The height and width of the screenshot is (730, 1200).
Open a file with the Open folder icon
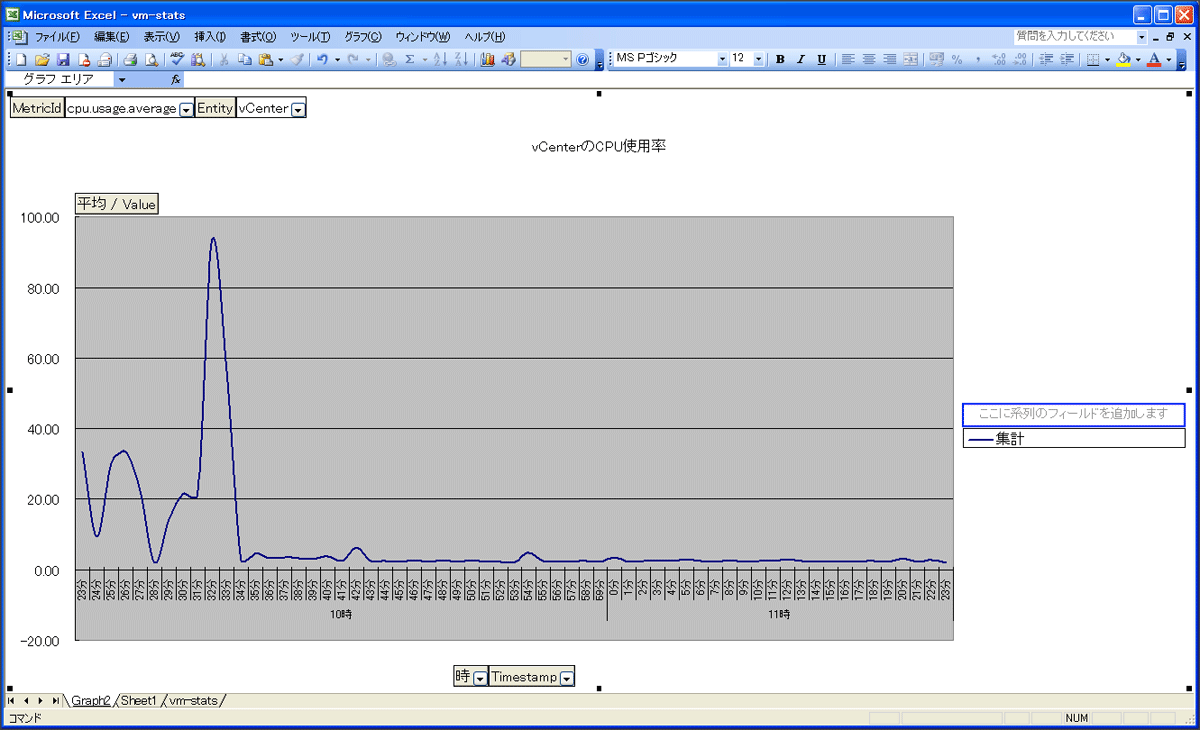tap(42, 60)
